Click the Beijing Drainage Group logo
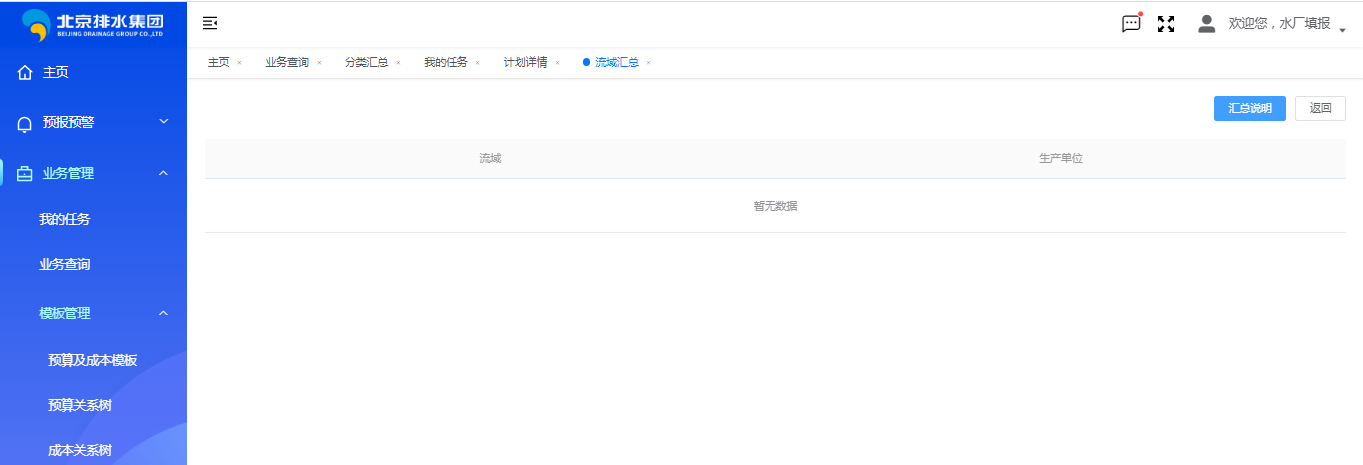Viewport: 1363px width, 465px height. (x=93, y=24)
